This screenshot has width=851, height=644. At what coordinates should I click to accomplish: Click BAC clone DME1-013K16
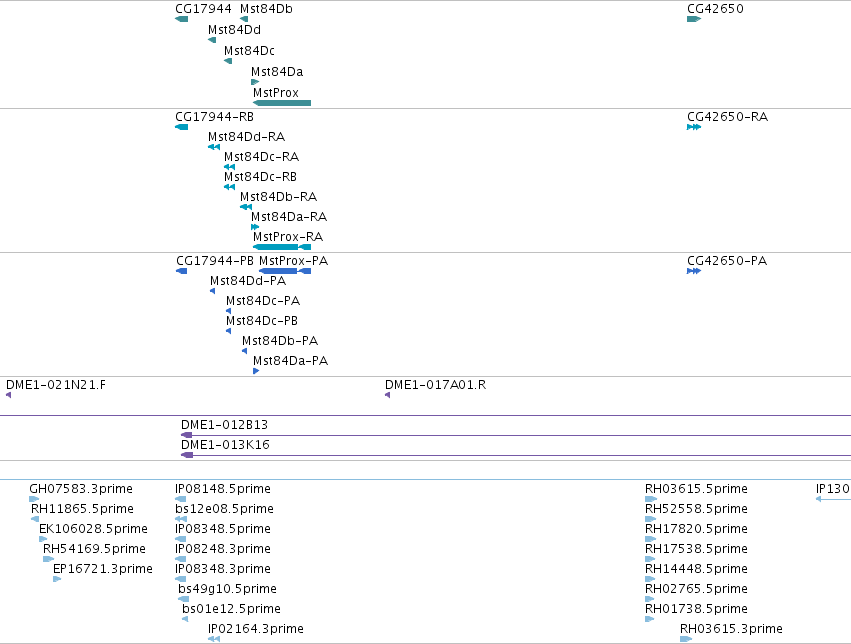pos(225,445)
